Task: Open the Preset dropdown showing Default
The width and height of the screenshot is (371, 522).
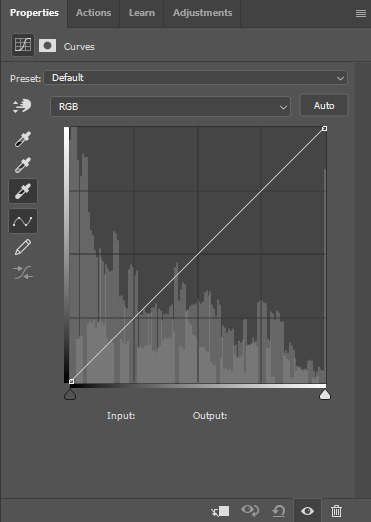Action: point(196,78)
